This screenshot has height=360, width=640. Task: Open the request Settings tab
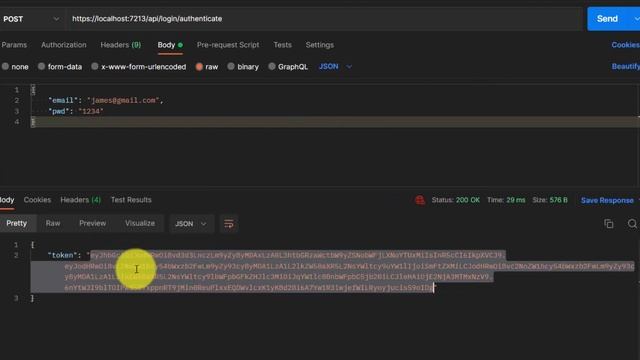(320, 45)
